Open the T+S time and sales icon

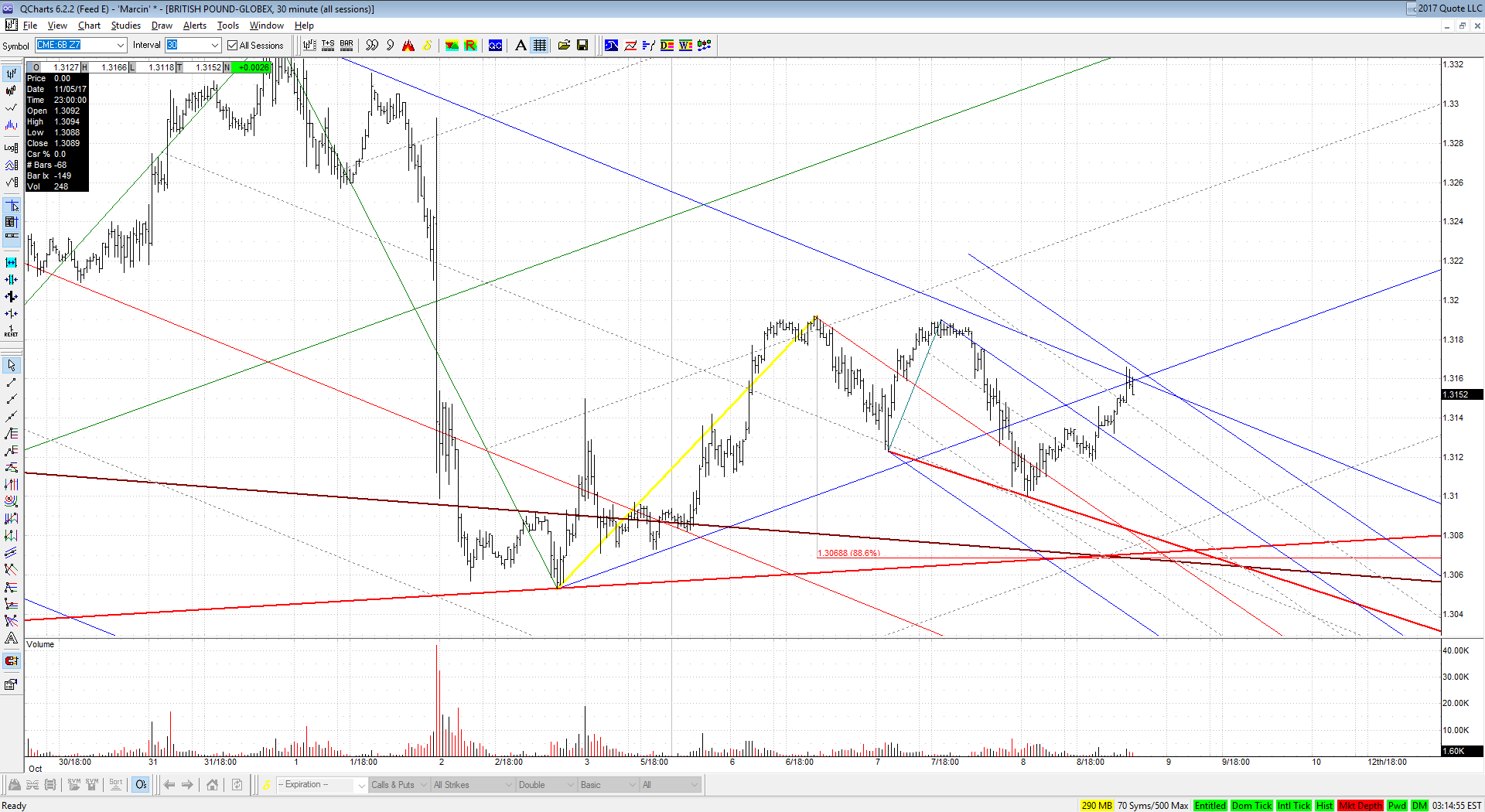click(328, 46)
